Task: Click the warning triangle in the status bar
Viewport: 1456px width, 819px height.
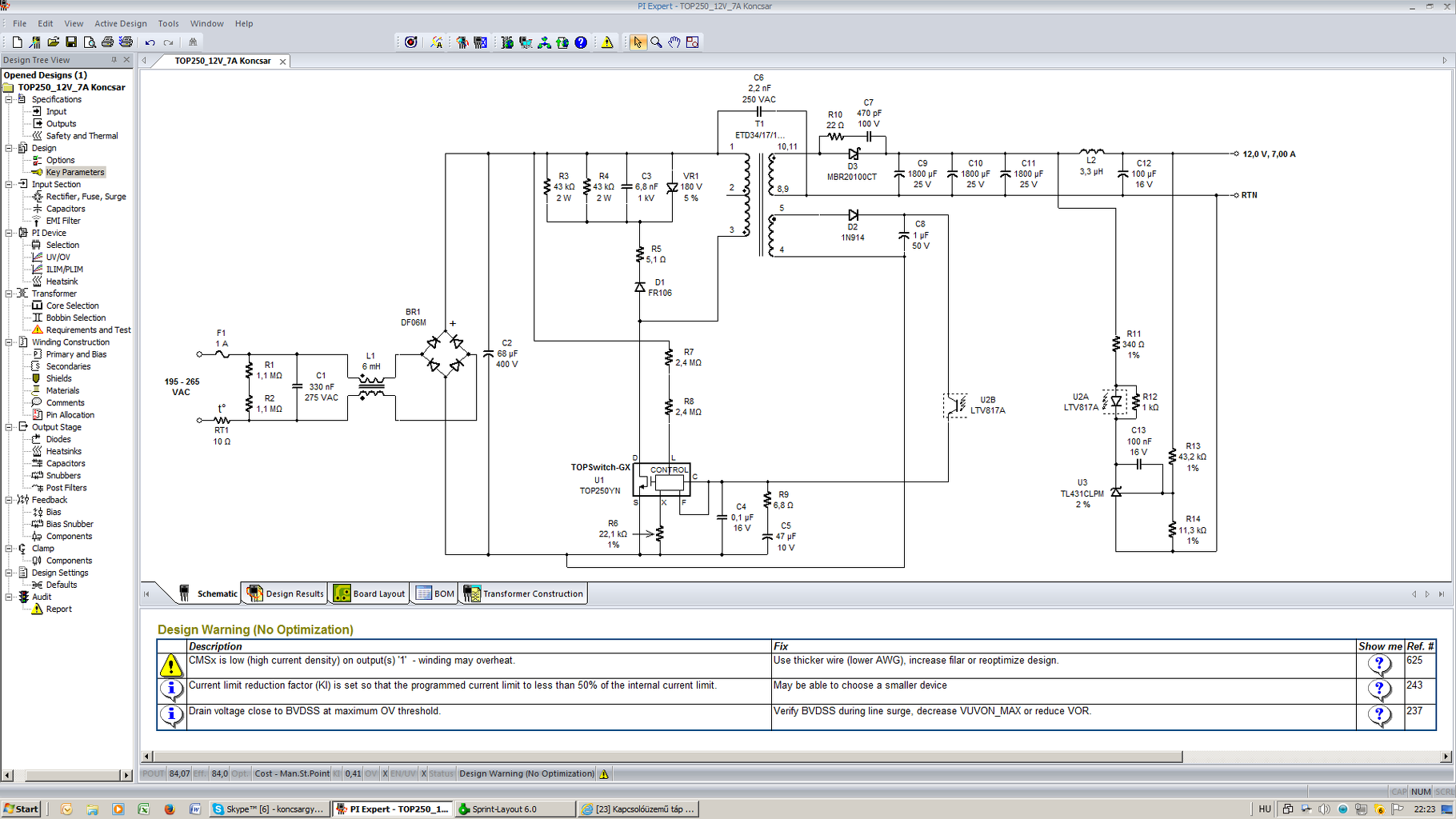Action: pyautogui.click(x=604, y=774)
